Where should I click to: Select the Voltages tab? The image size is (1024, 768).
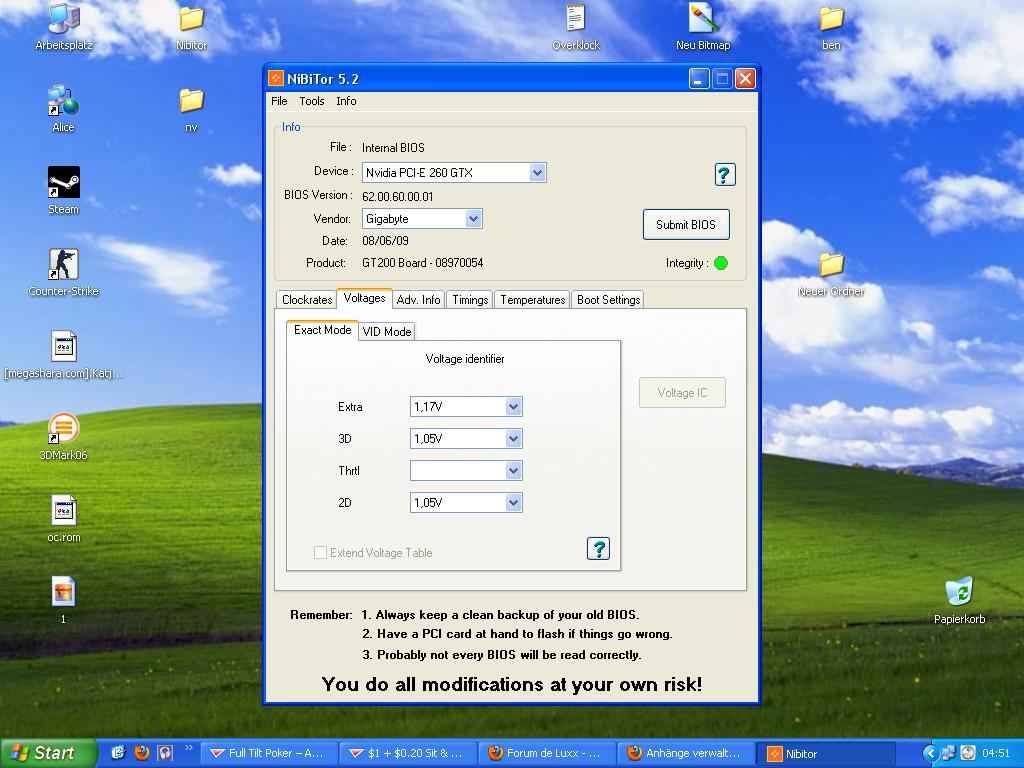coord(364,298)
